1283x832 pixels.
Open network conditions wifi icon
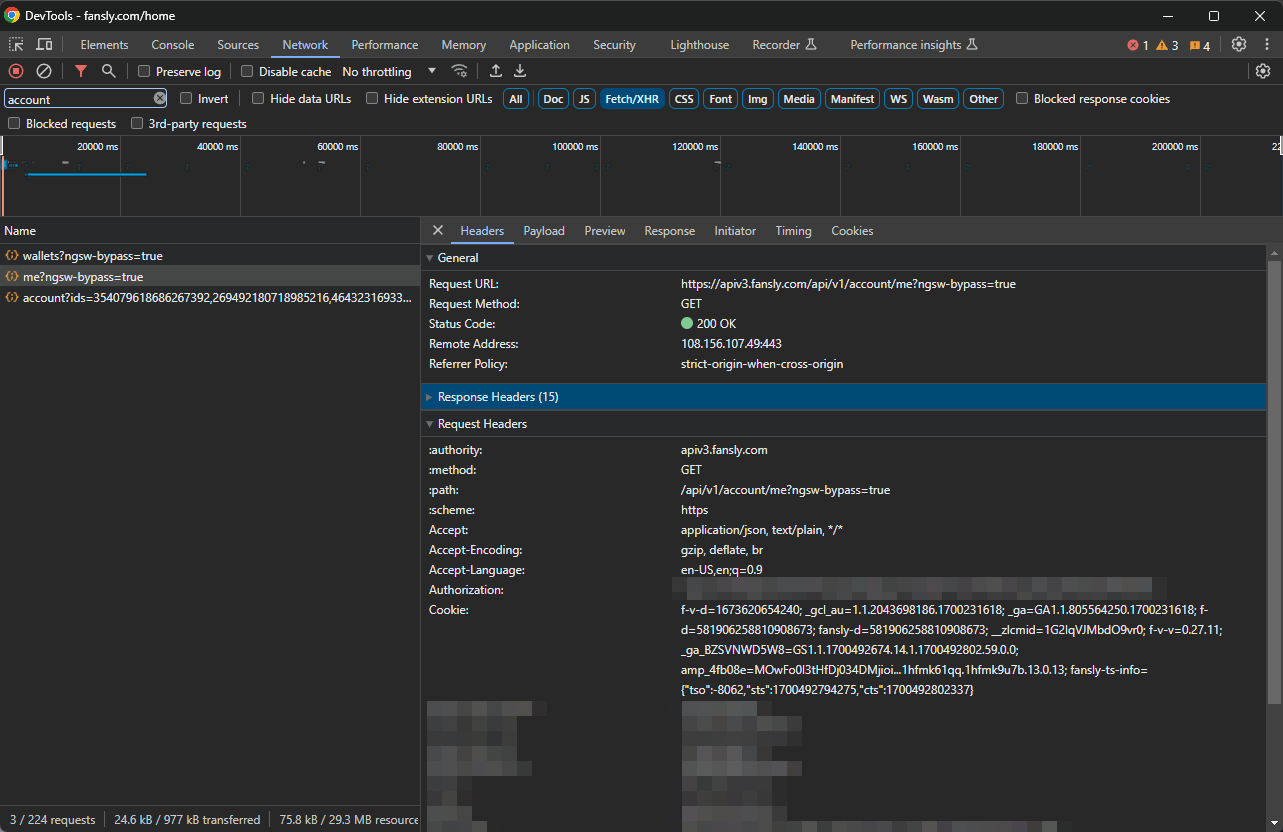point(460,71)
